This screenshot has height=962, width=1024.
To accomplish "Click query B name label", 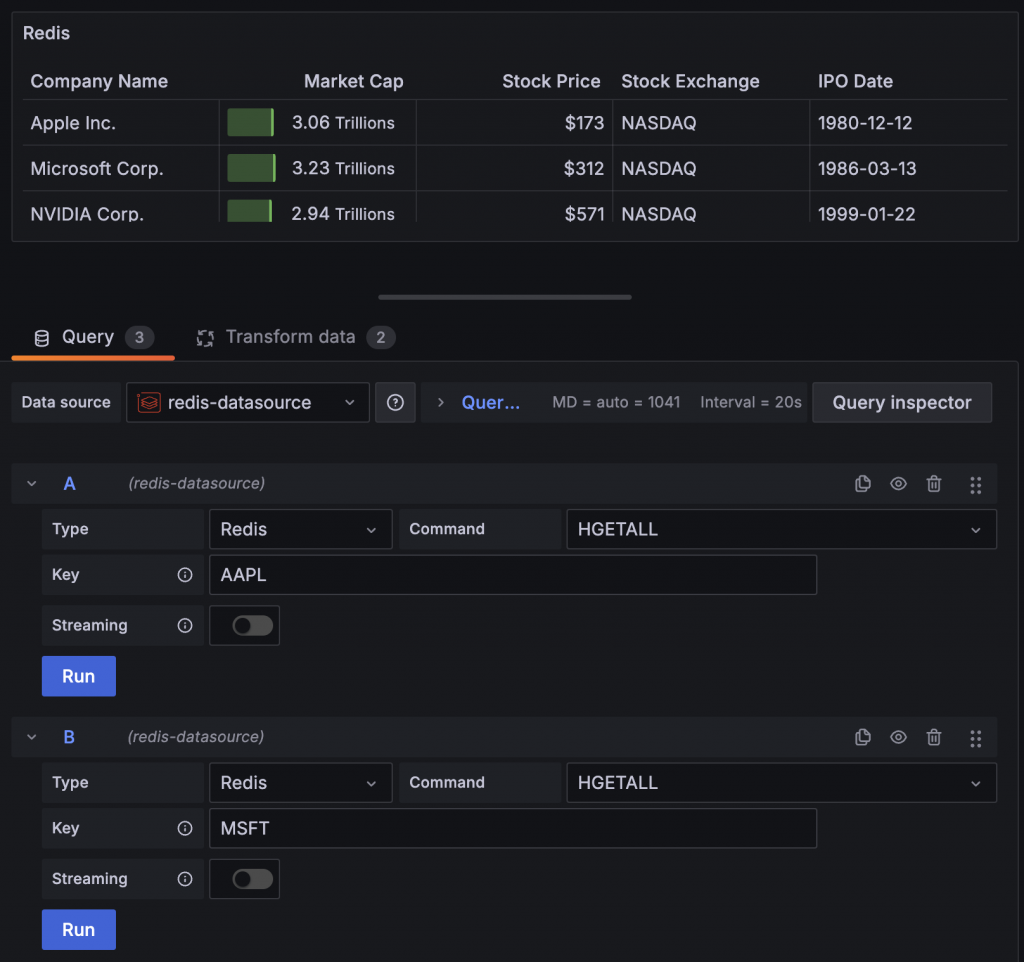I will [69, 737].
